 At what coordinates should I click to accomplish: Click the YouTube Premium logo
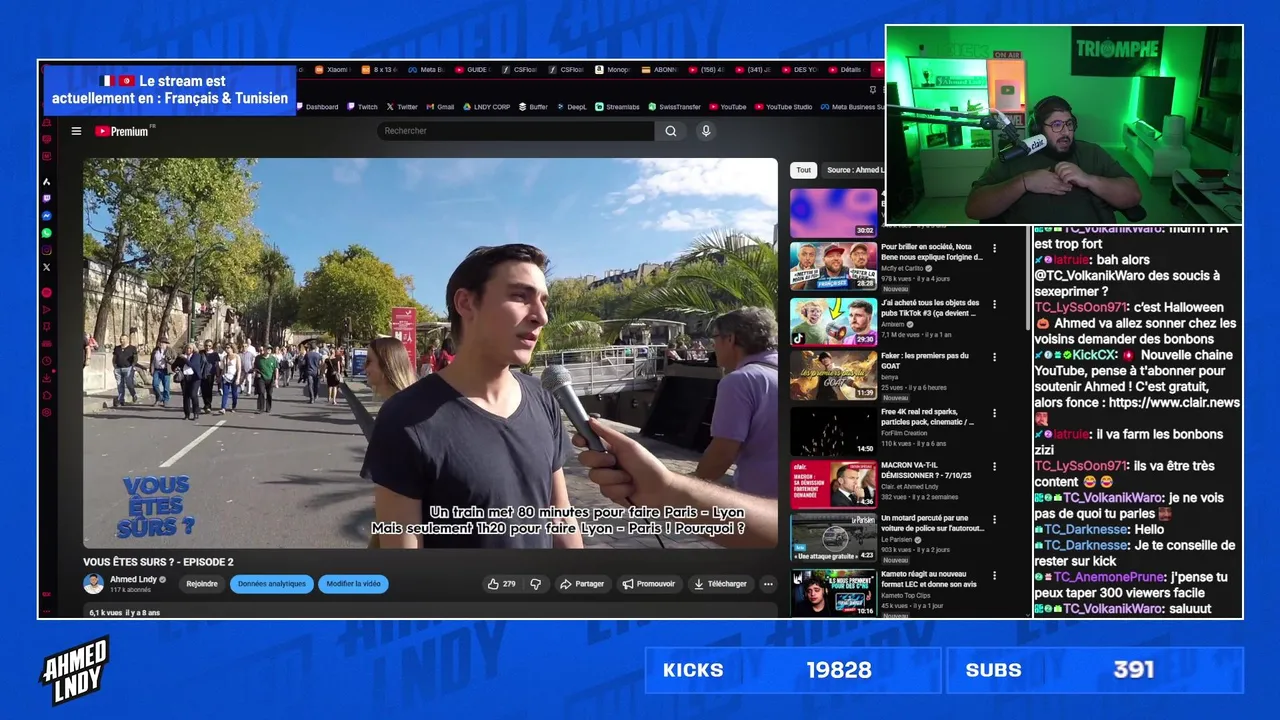coord(124,131)
